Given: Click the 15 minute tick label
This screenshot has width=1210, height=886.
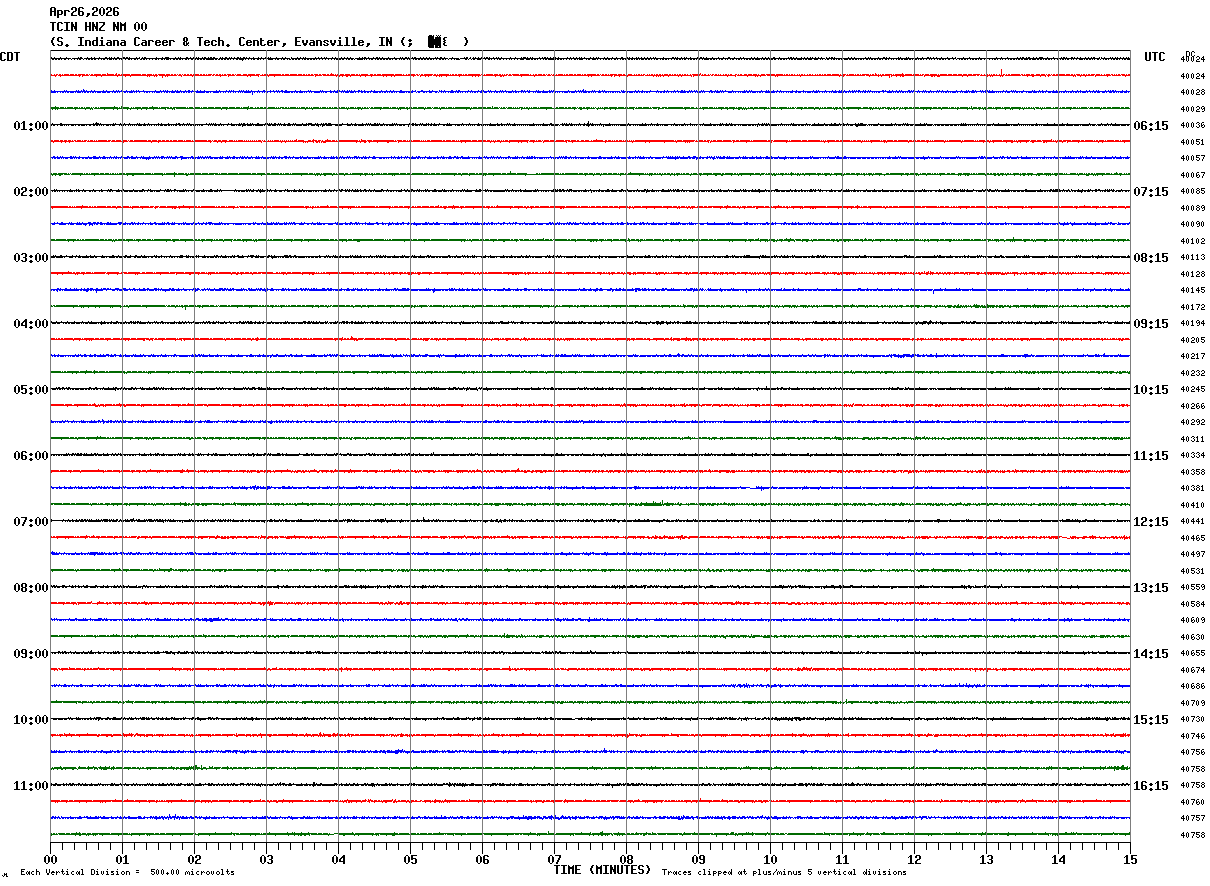Looking at the screenshot, I should click(x=1130, y=859).
